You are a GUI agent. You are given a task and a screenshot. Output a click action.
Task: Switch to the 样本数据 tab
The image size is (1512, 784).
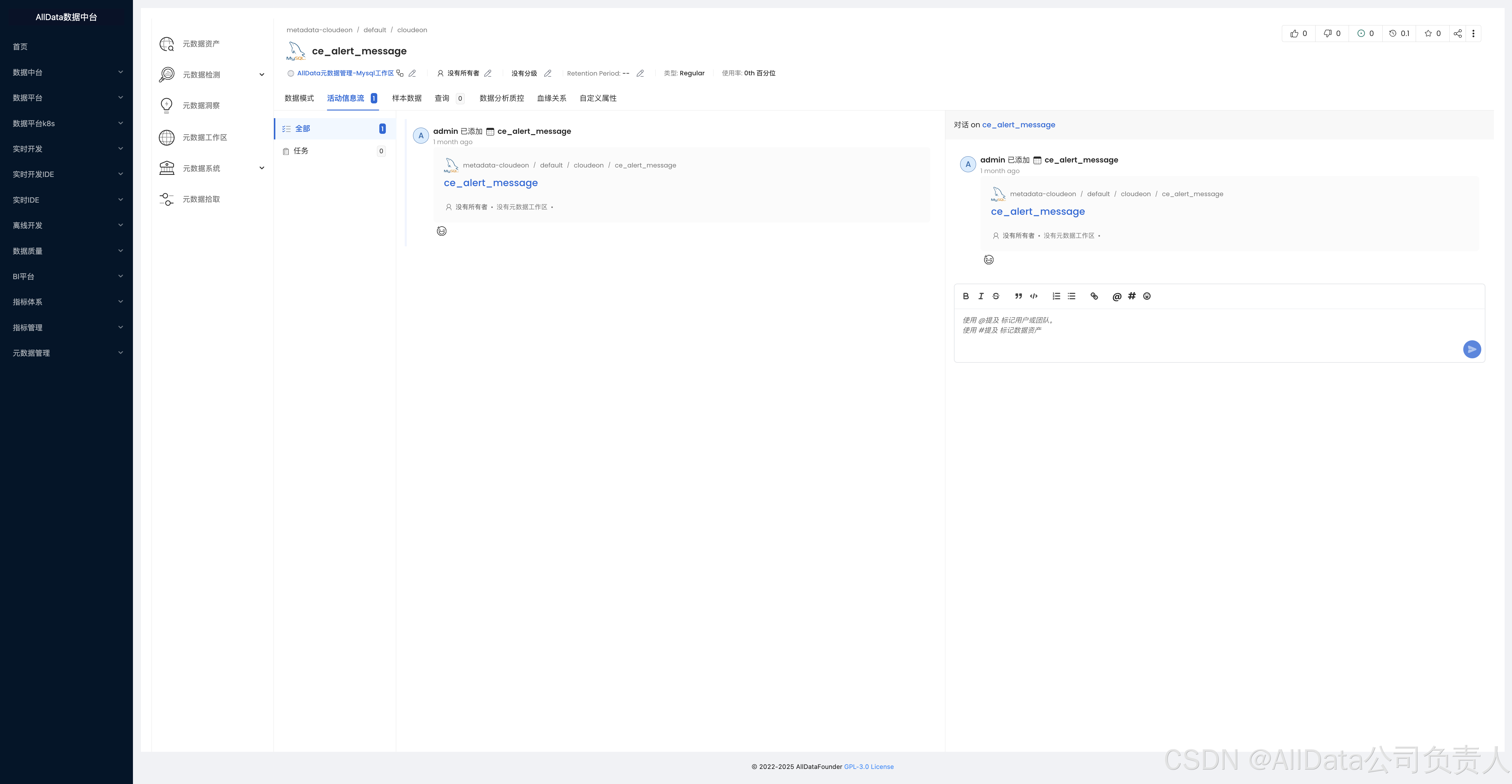click(x=407, y=98)
